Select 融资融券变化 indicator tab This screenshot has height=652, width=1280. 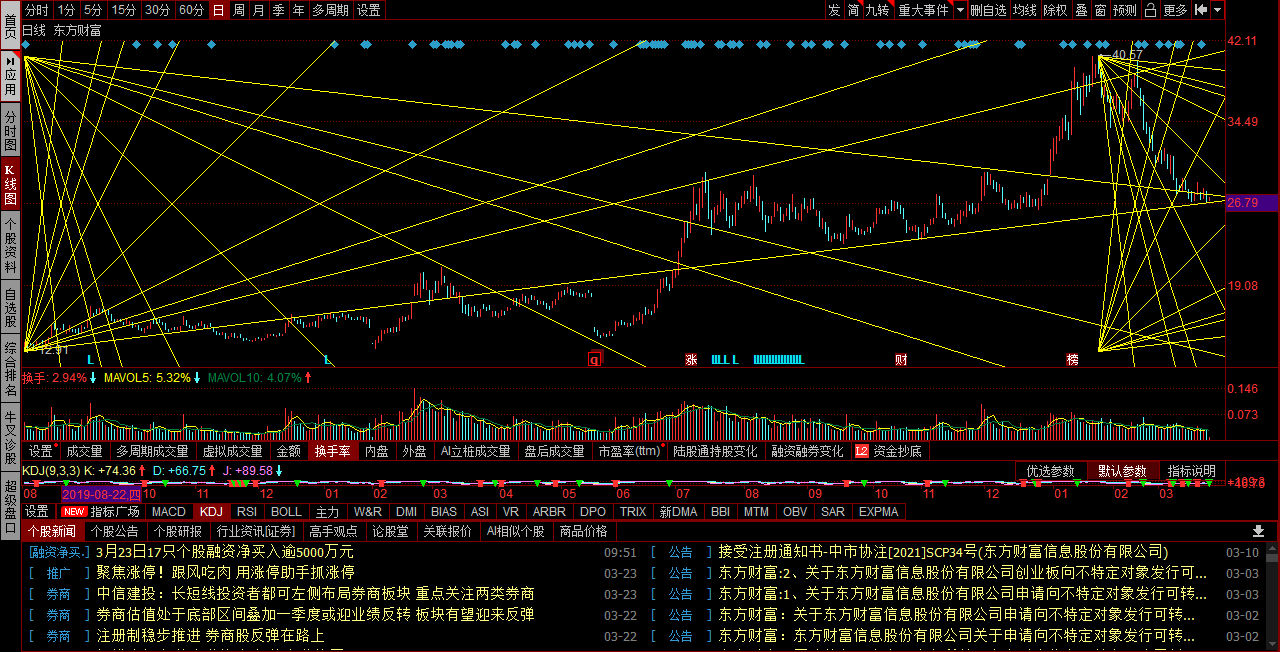[807, 451]
